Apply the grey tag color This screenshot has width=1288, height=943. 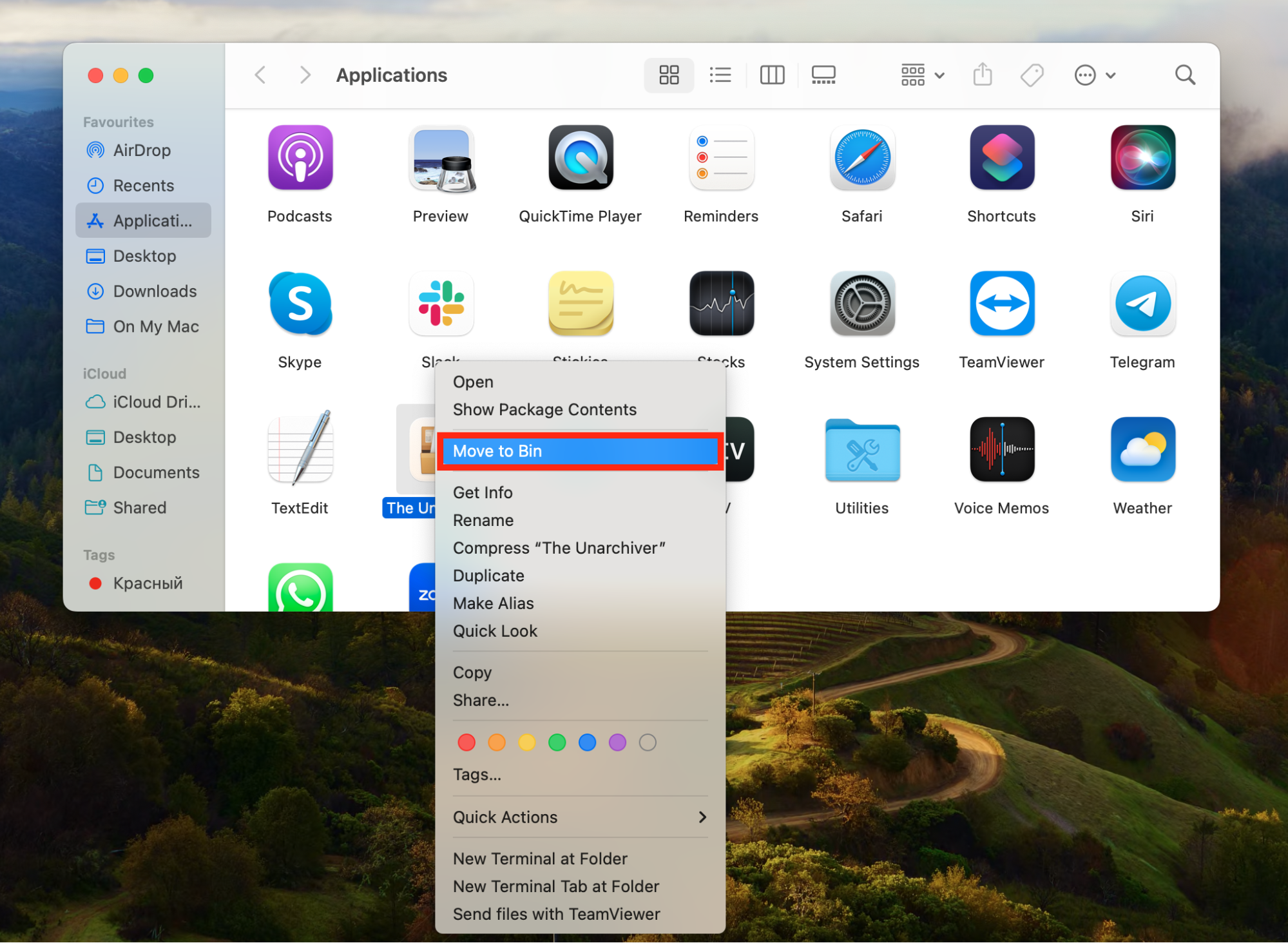[648, 743]
